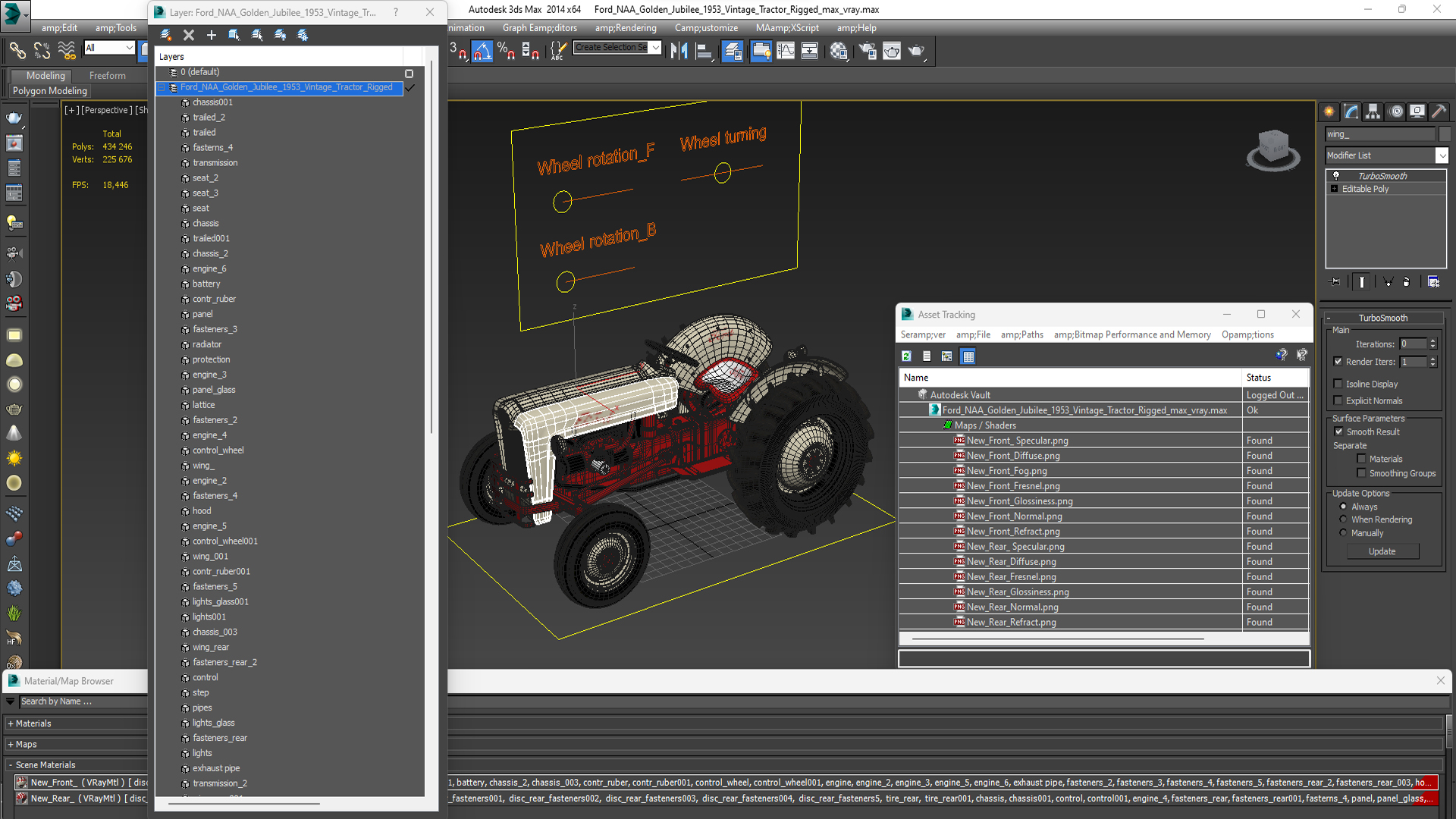
Task: Enable Isoline Display checkbox
Action: point(1338,384)
